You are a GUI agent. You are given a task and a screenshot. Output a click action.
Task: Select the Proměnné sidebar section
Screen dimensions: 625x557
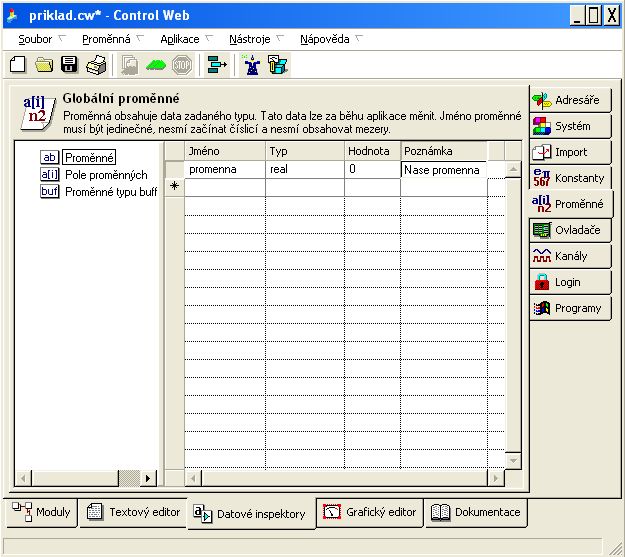pos(572,204)
